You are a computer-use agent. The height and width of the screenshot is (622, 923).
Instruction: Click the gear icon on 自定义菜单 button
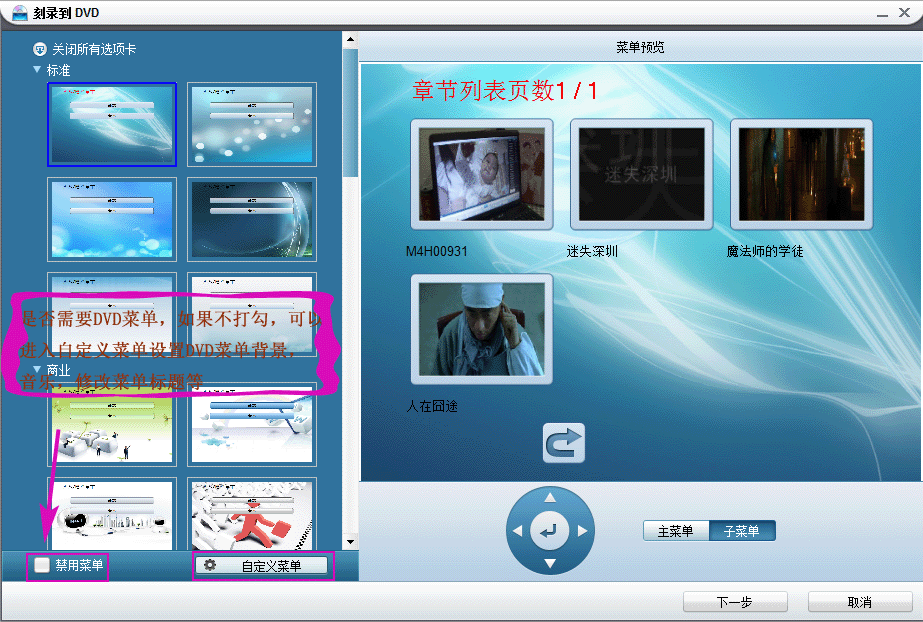click(210, 566)
